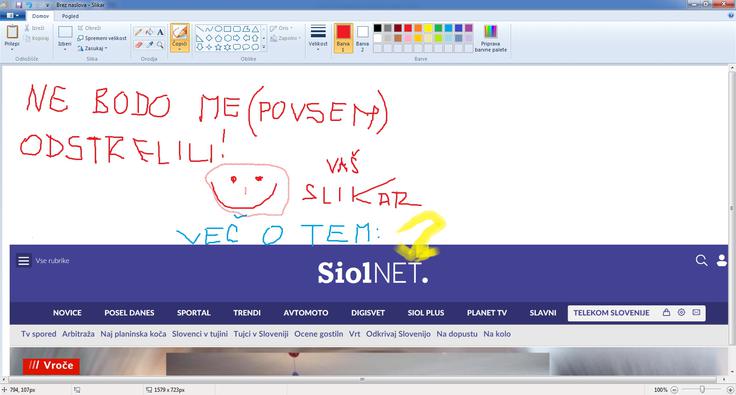Click the Izreži cut button

point(35,28)
